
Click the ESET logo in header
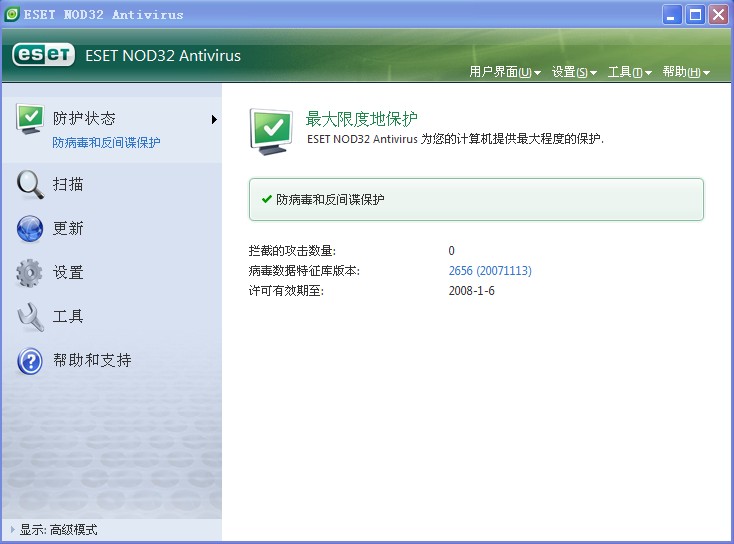(44, 55)
